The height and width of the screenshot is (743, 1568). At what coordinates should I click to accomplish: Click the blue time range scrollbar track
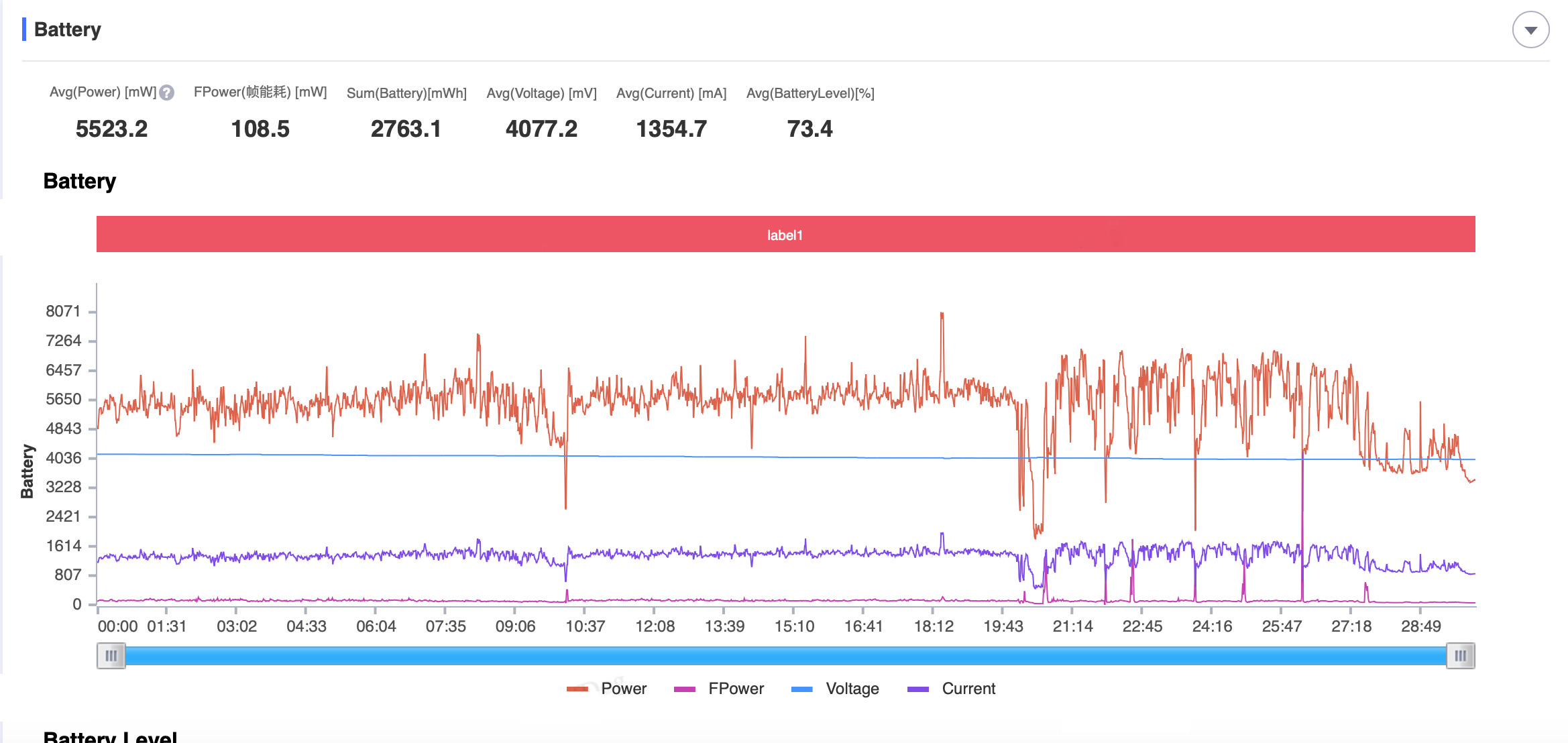tap(785, 656)
